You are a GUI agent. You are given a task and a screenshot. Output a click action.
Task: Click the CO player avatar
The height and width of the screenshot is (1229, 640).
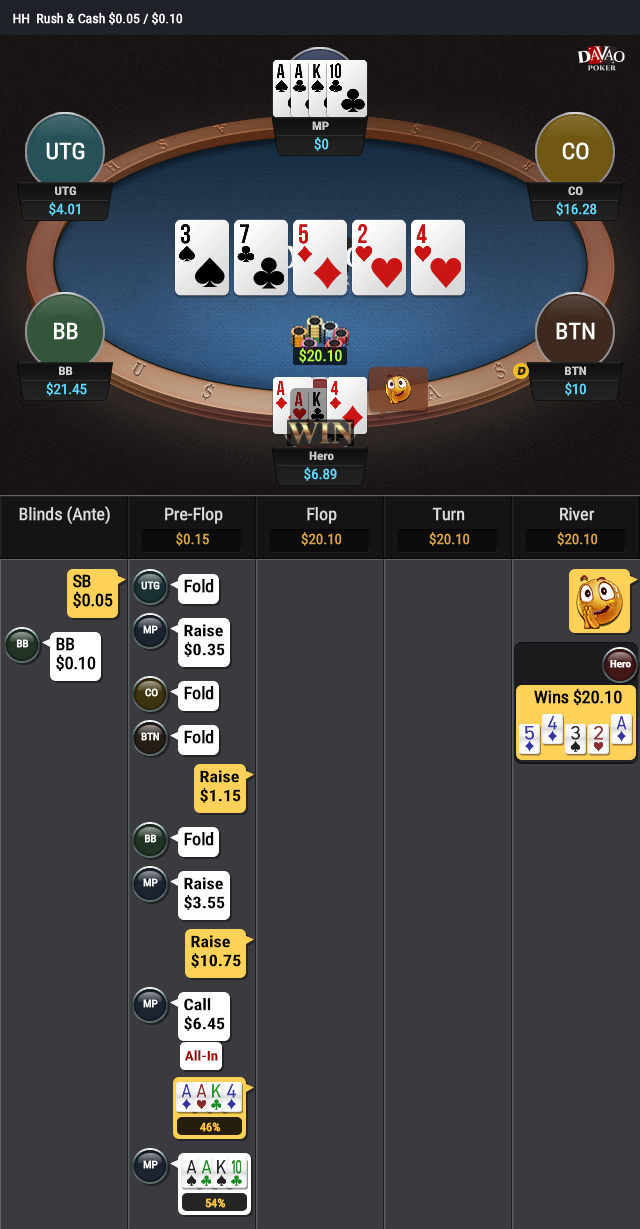click(575, 152)
